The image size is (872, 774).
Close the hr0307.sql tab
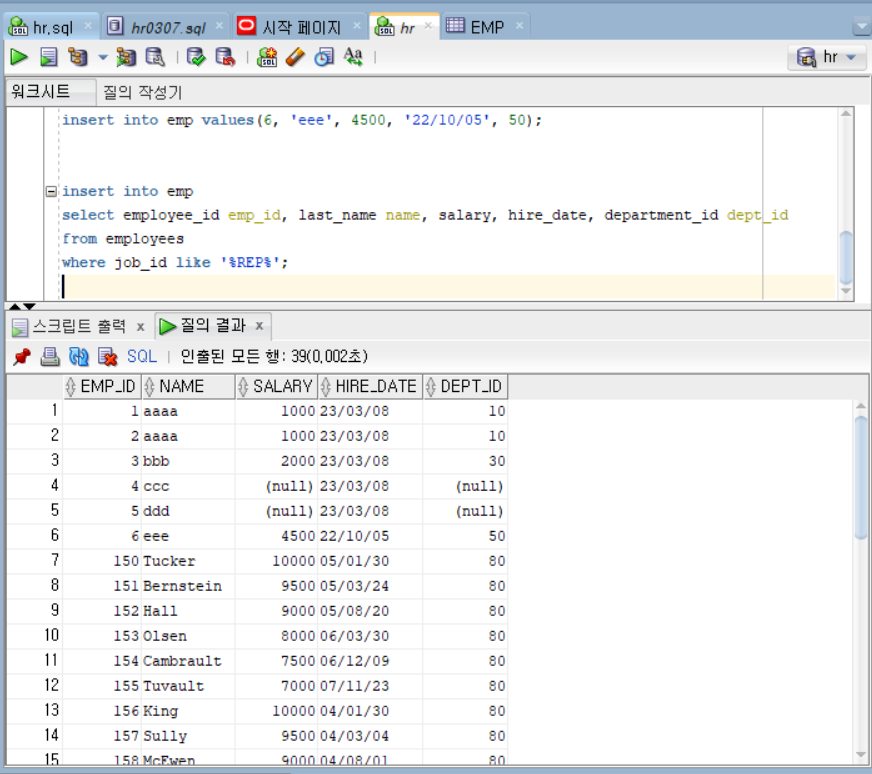click(x=219, y=26)
